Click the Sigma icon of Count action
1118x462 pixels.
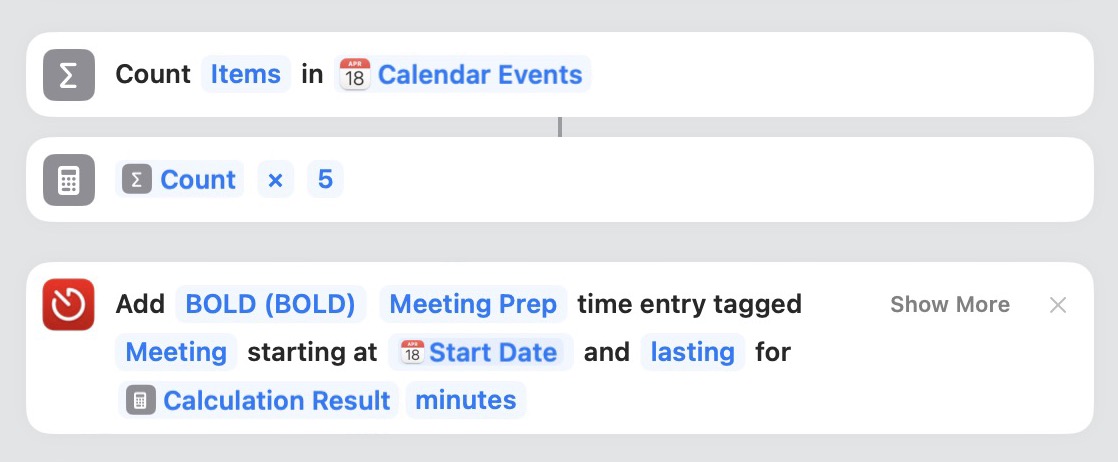68,75
